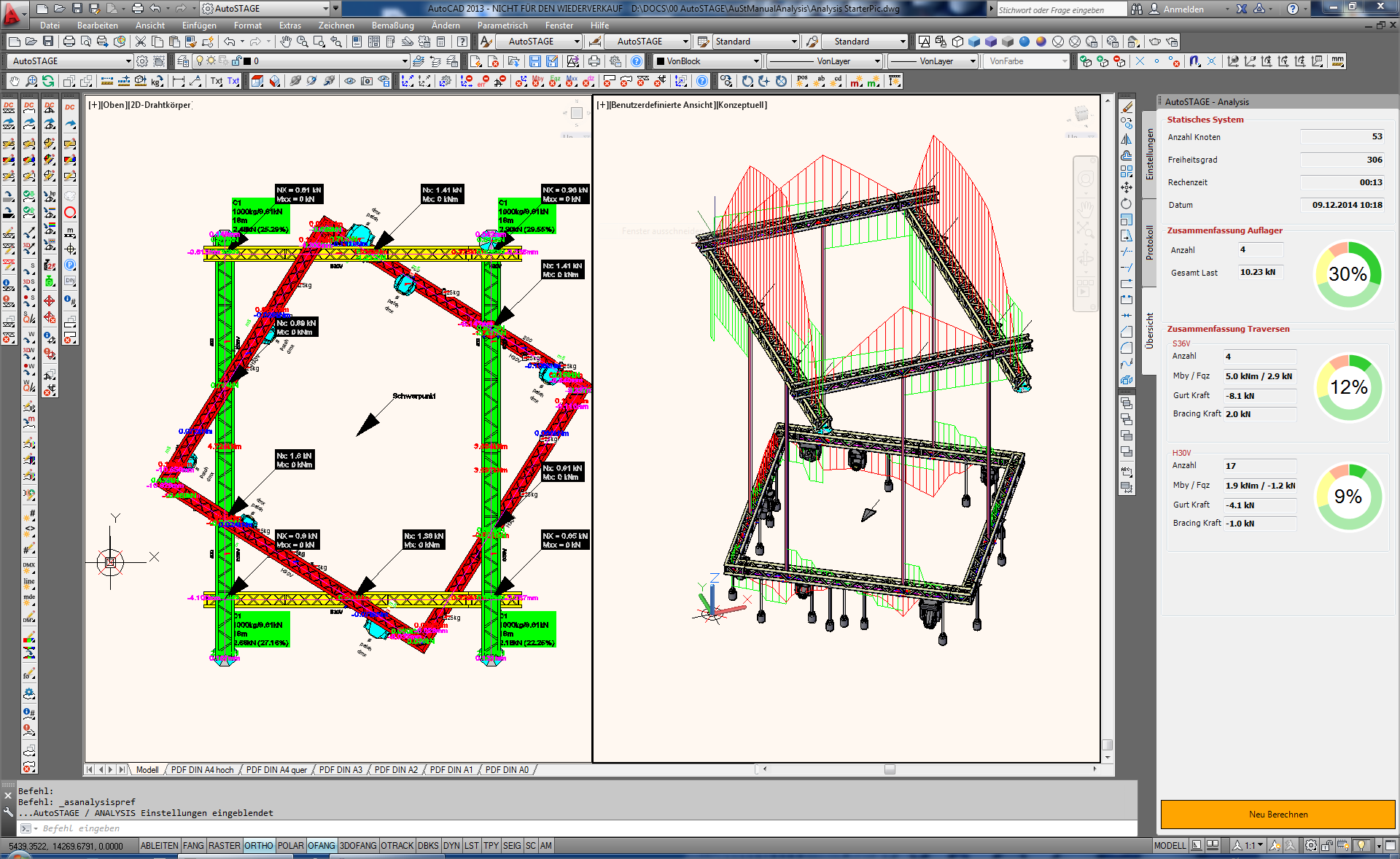Screen dimensions: 1400x859
Task: Click the camera snapshot icon in AutoSTAGE toolbar
Action: pyautogui.click(x=366, y=81)
